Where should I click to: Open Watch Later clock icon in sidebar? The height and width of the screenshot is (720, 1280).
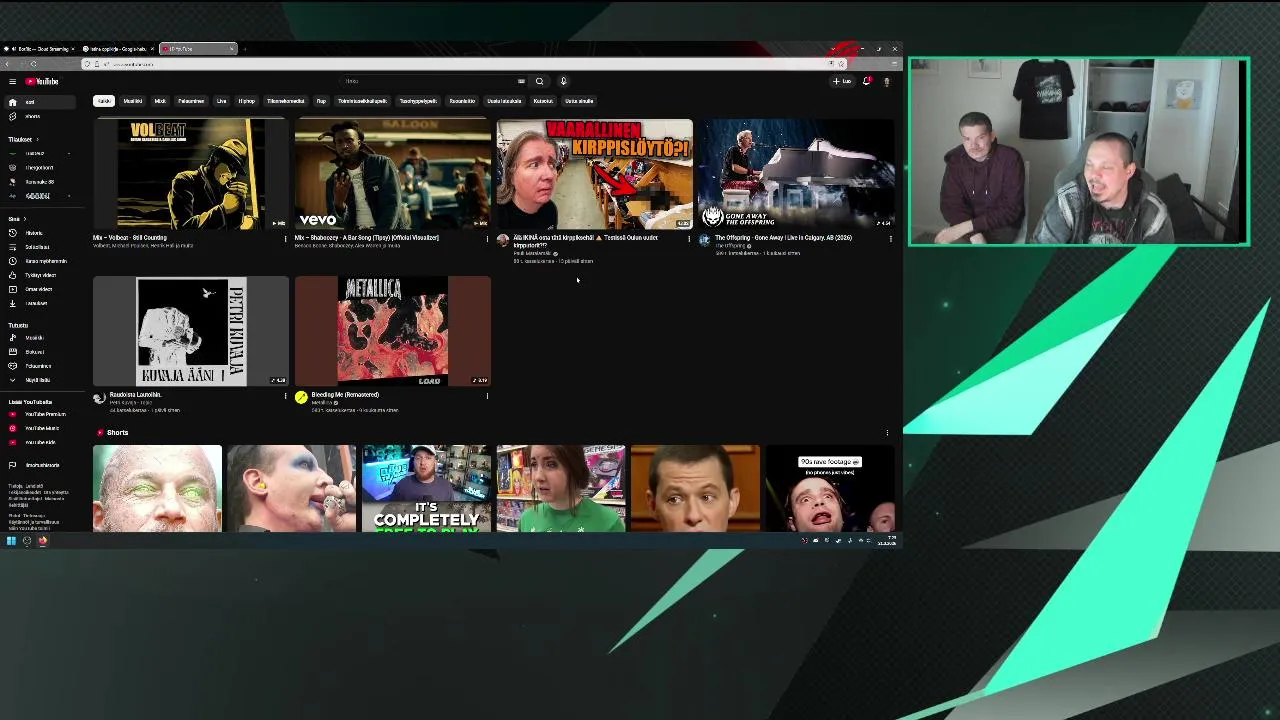pos(12,261)
